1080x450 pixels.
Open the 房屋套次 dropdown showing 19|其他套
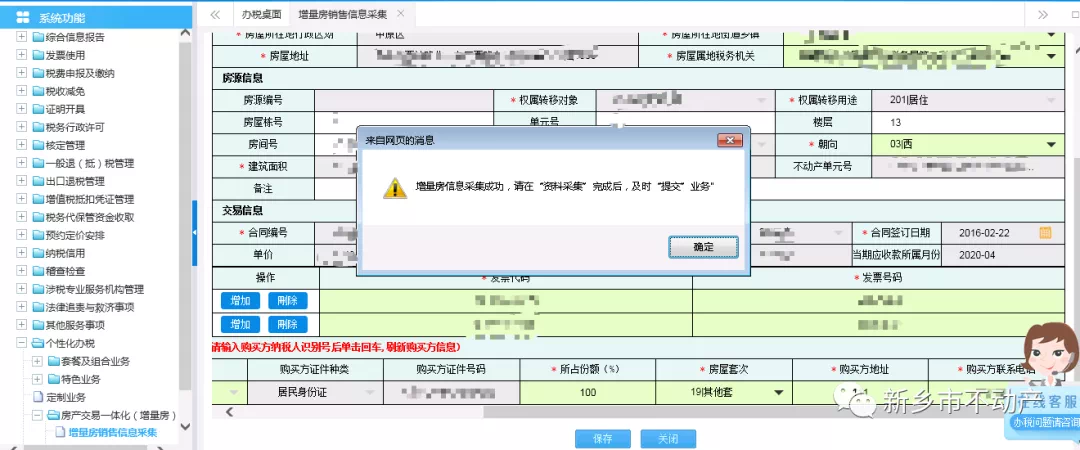(x=778, y=392)
